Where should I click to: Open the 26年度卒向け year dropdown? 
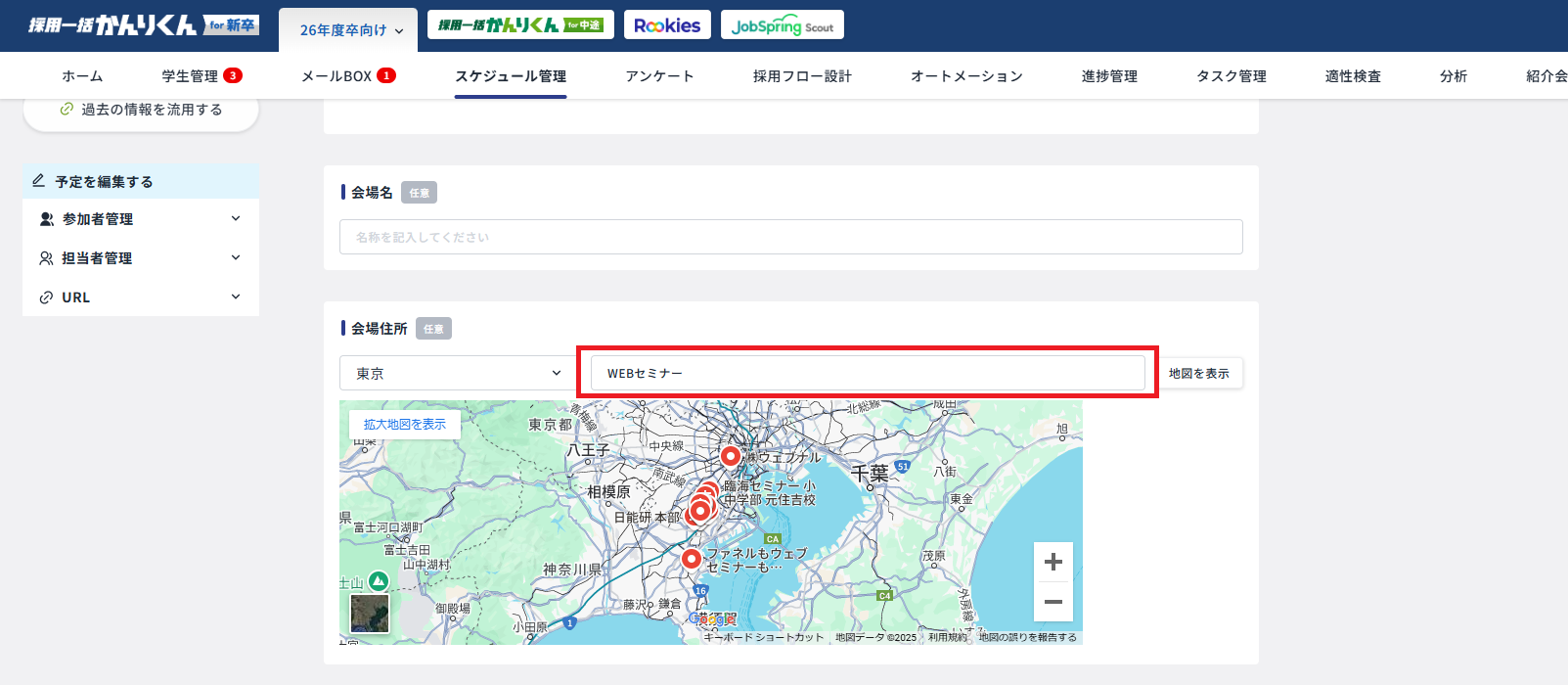point(350,30)
